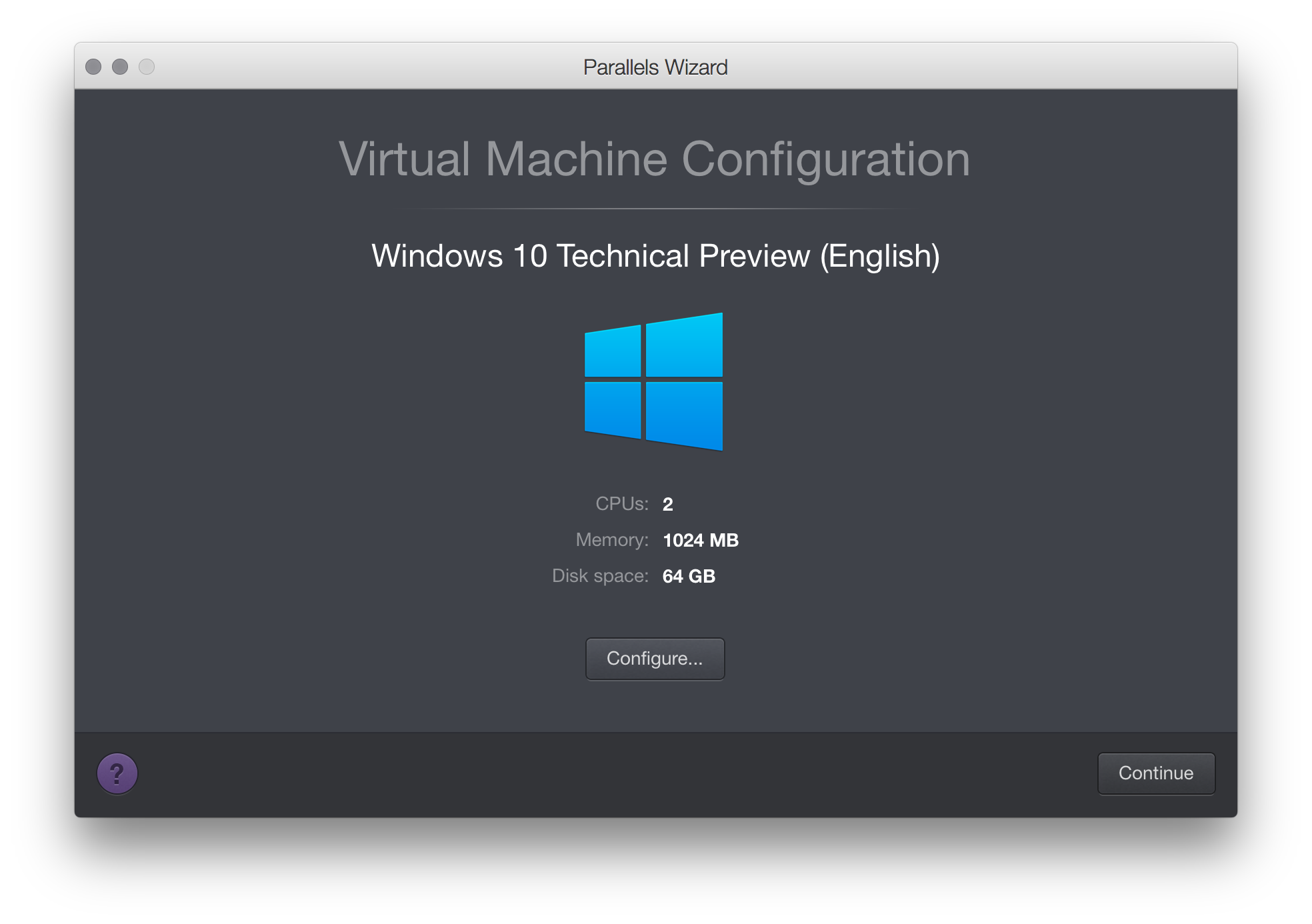The image size is (1312, 924).
Task: Click the Disk space label
Action: pyautogui.click(x=600, y=576)
